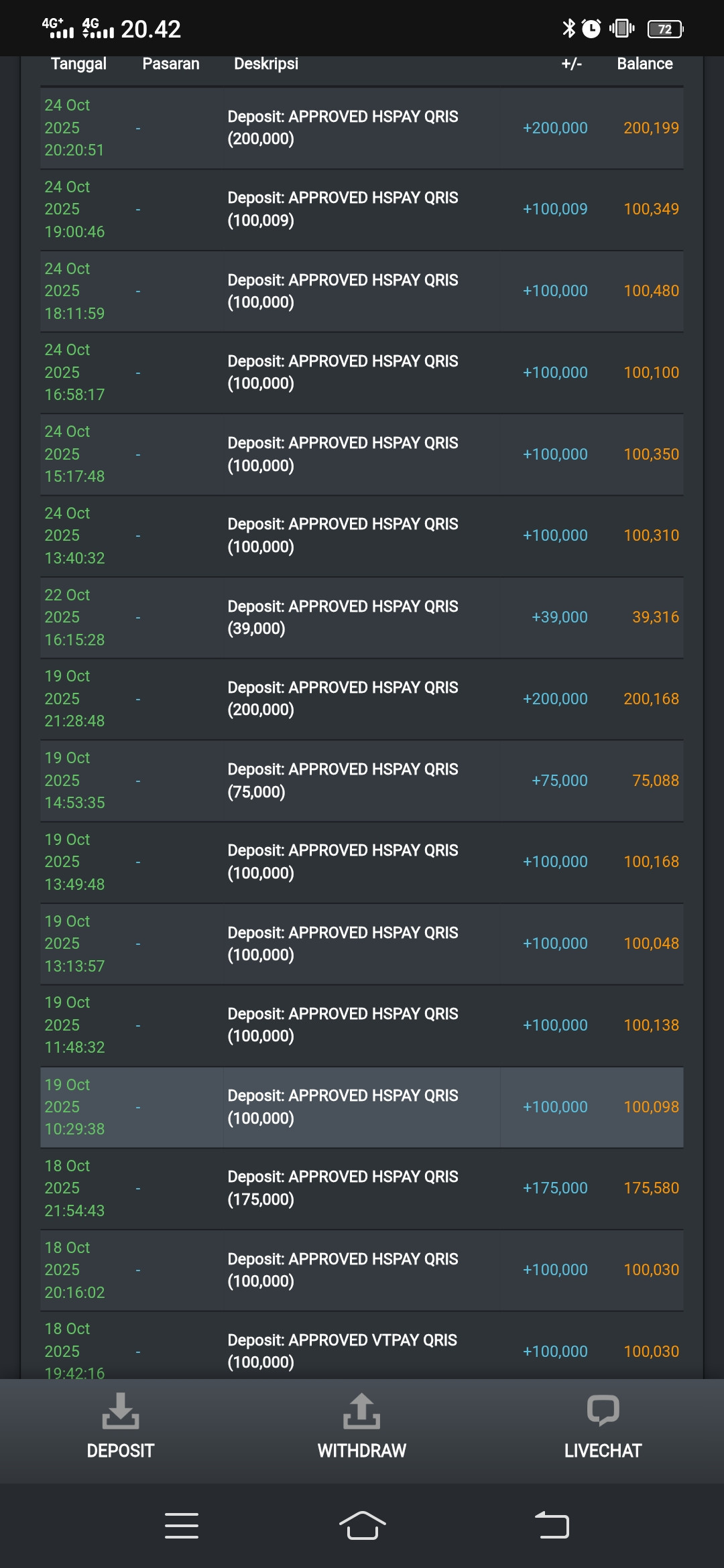Tap Android home navigation icon
Image resolution: width=724 pixels, height=1568 pixels.
[x=362, y=1526]
